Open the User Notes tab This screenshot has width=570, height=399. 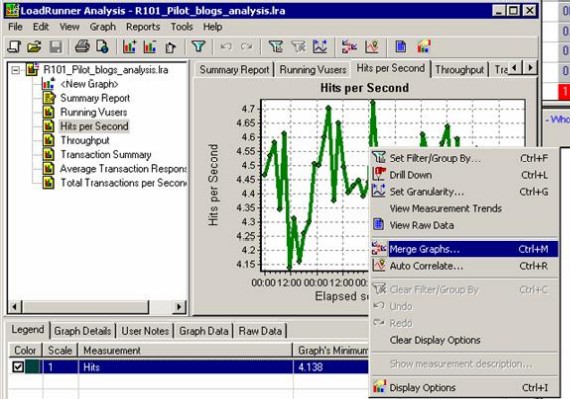(145, 331)
